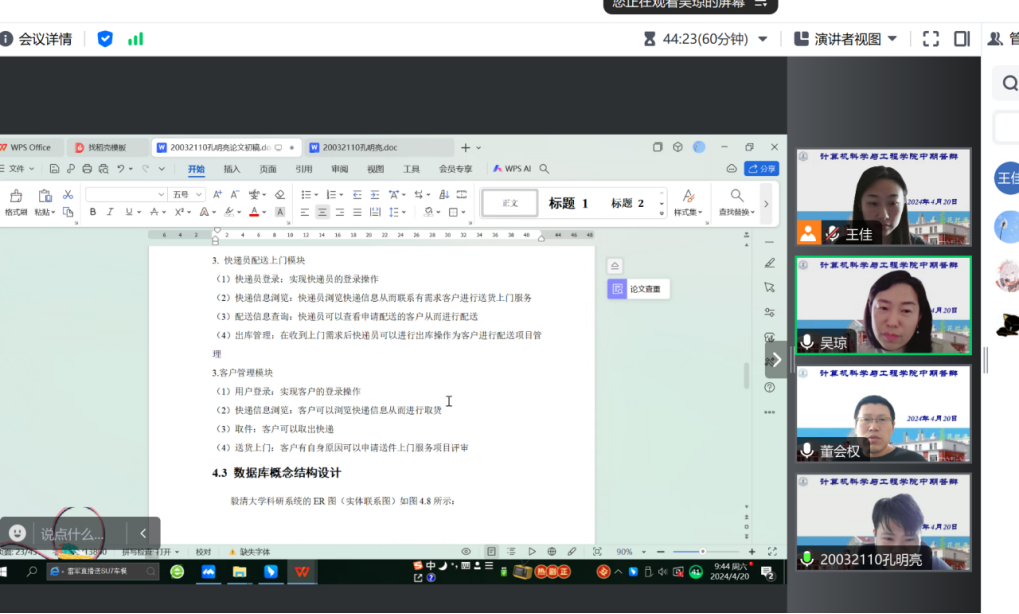Image resolution: width=1019 pixels, height=614 pixels.
Task: Expand the 44:23 meeting timer dropdown
Action: [x=763, y=39]
